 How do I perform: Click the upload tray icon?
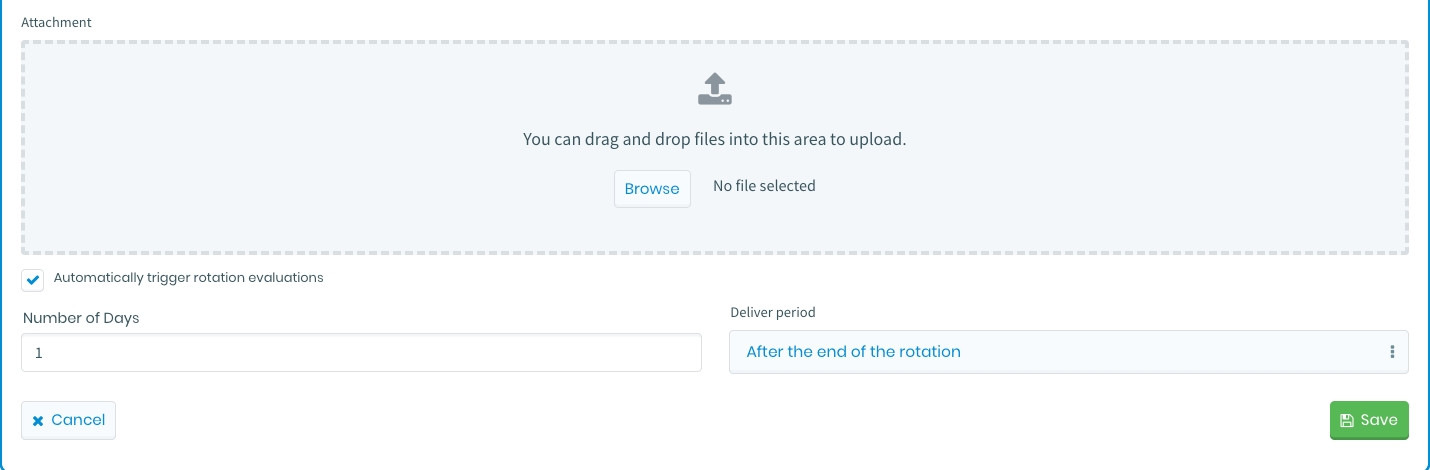pyautogui.click(x=714, y=89)
